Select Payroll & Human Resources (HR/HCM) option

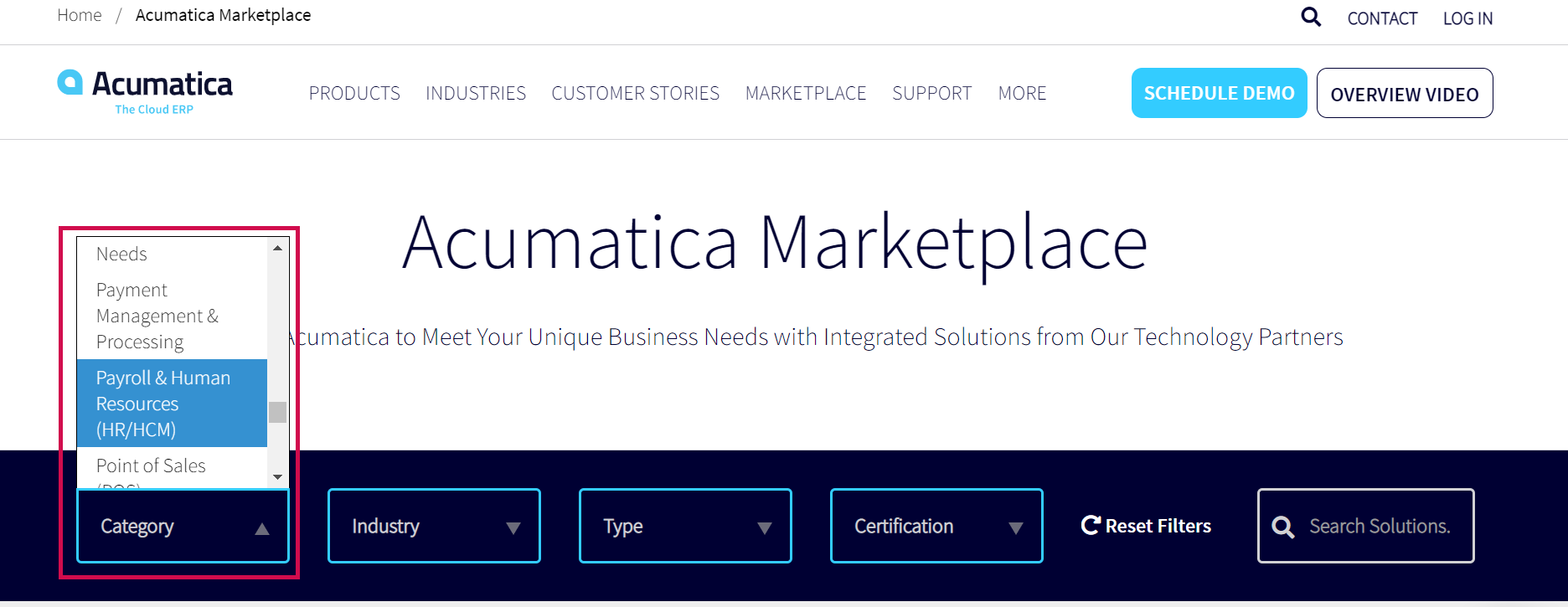tap(172, 404)
